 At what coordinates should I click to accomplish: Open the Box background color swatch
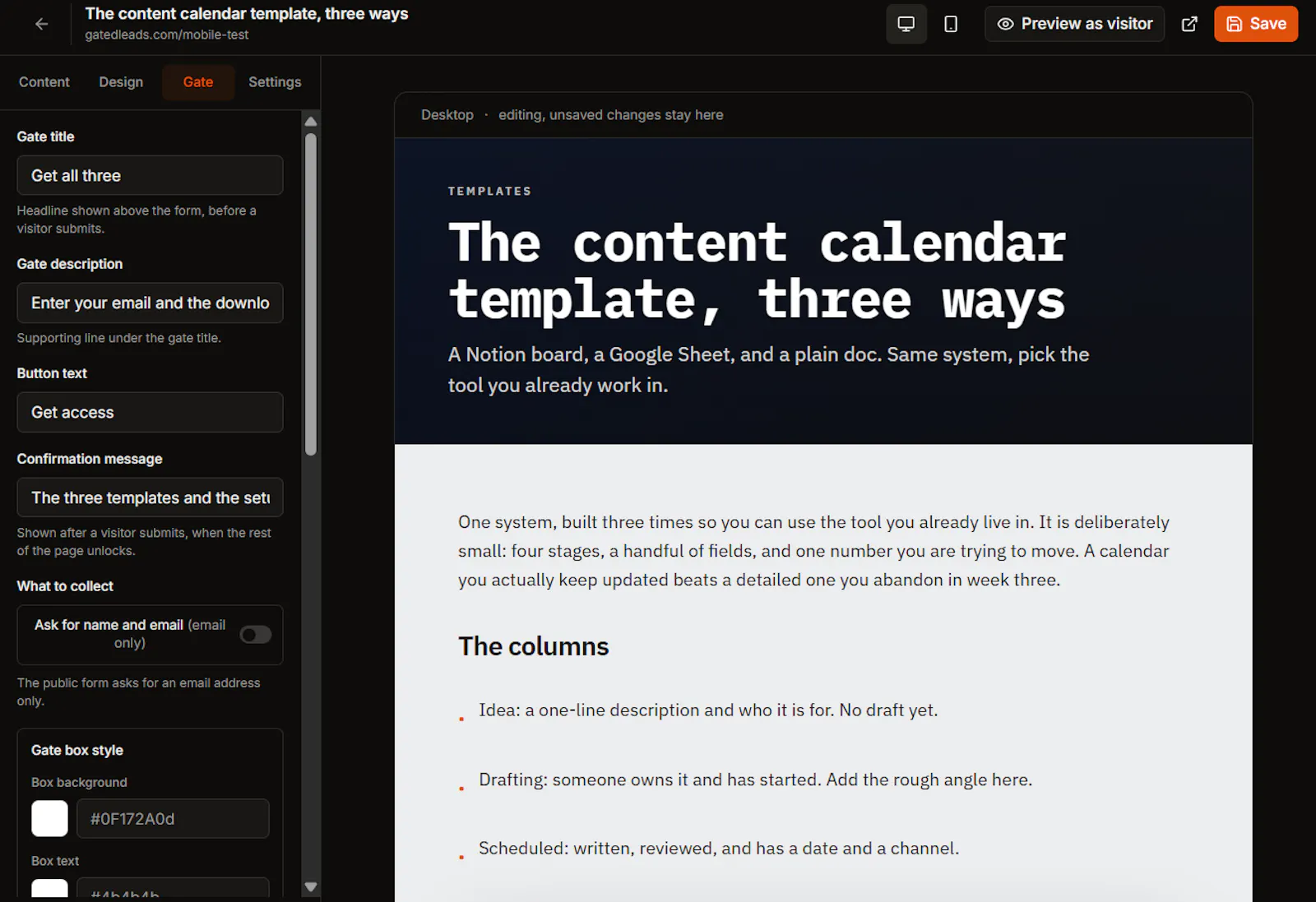pyautogui.click(x=49, y=819)
